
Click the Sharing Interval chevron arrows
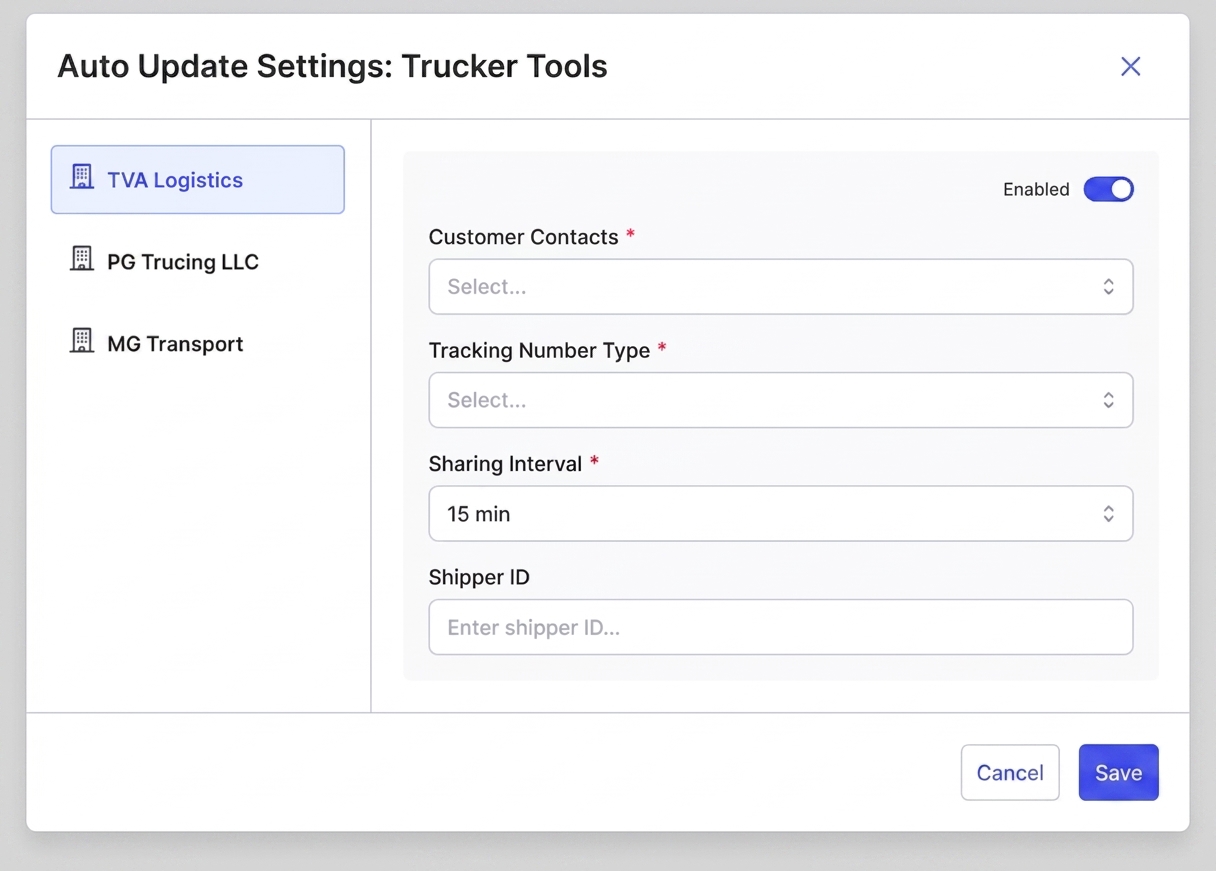pyautogui.click(x=1108, y=514)
